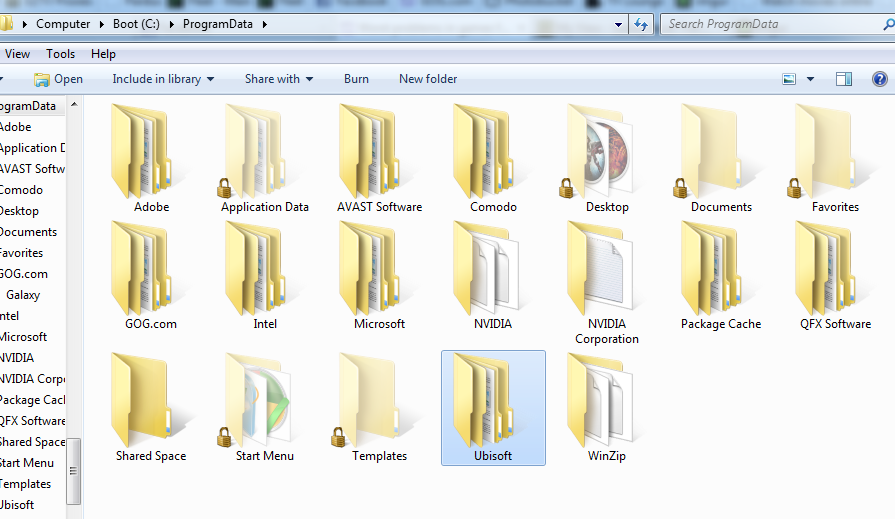The image size is (895, 519).
Task: Click the New folder button
Action: click(428, 79)
